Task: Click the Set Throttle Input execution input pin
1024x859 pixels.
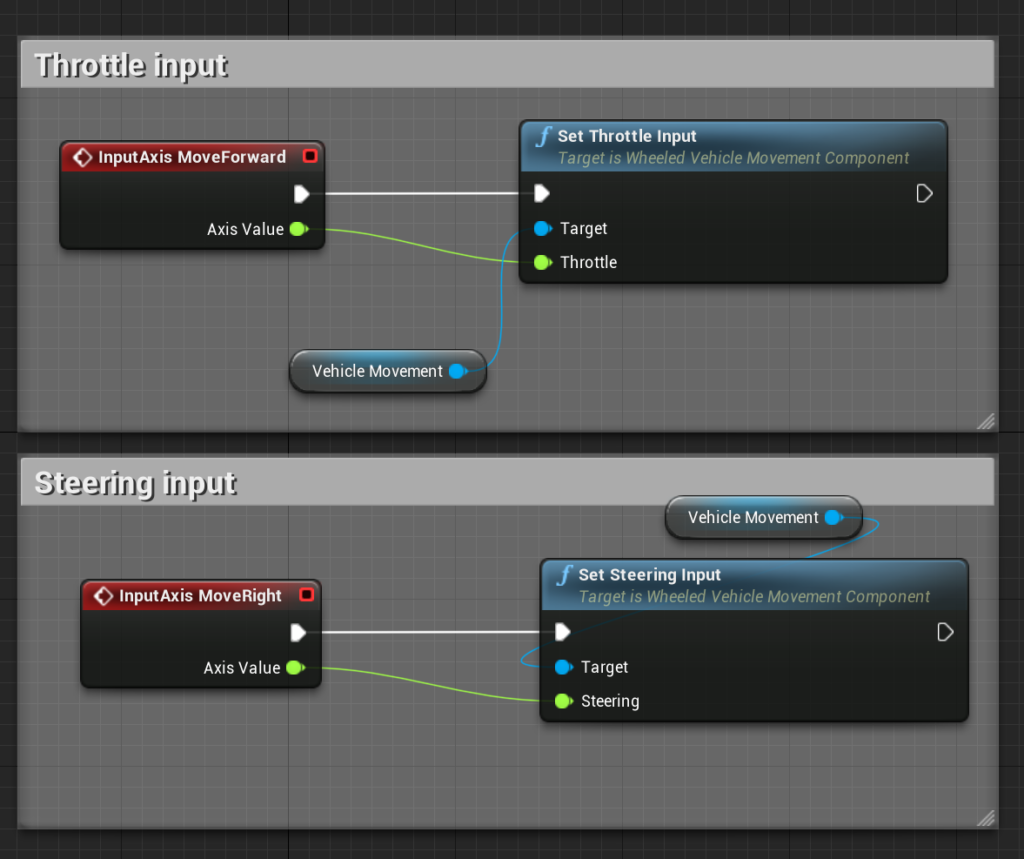Action: point(541,193)
